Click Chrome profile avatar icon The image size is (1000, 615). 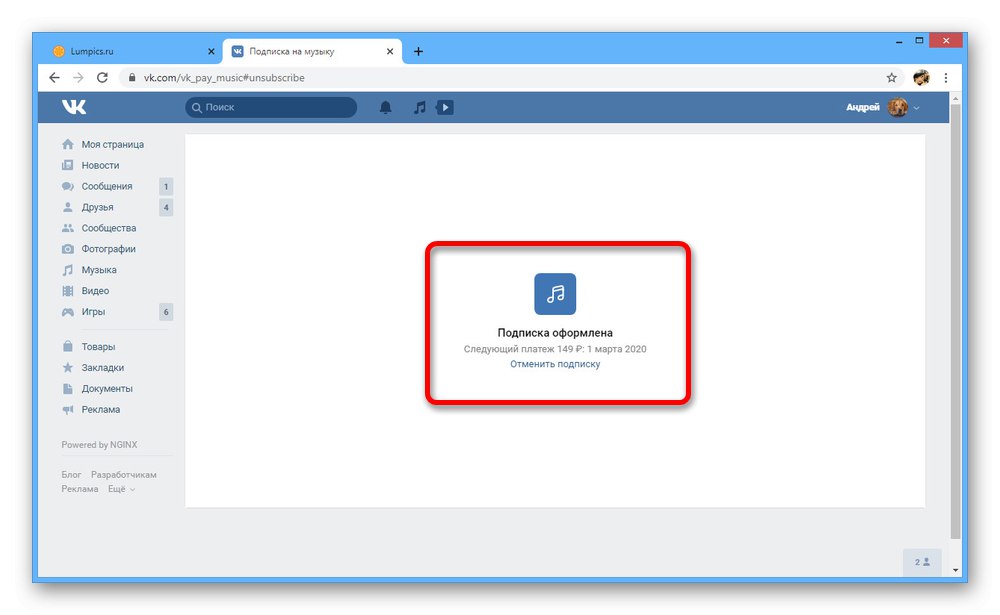(921, 78)
